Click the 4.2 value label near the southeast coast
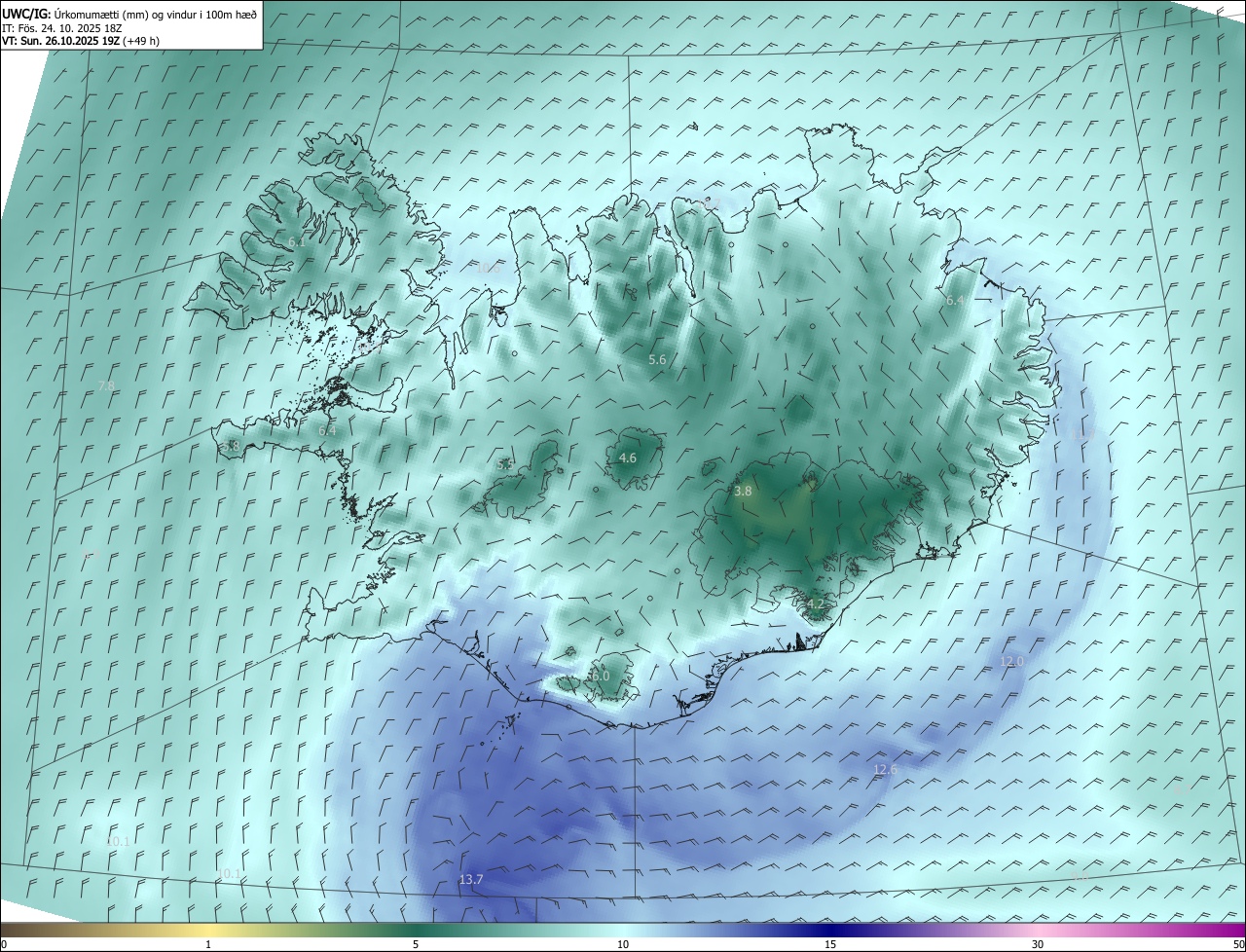The height and width of the screenshot is (952, 1246). tap(816, 604)
